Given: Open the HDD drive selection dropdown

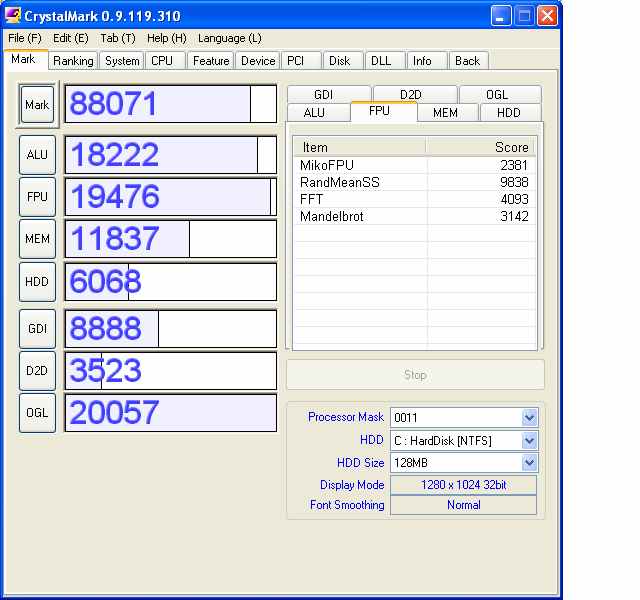Looking at the screenshot, I should (529, 440).
